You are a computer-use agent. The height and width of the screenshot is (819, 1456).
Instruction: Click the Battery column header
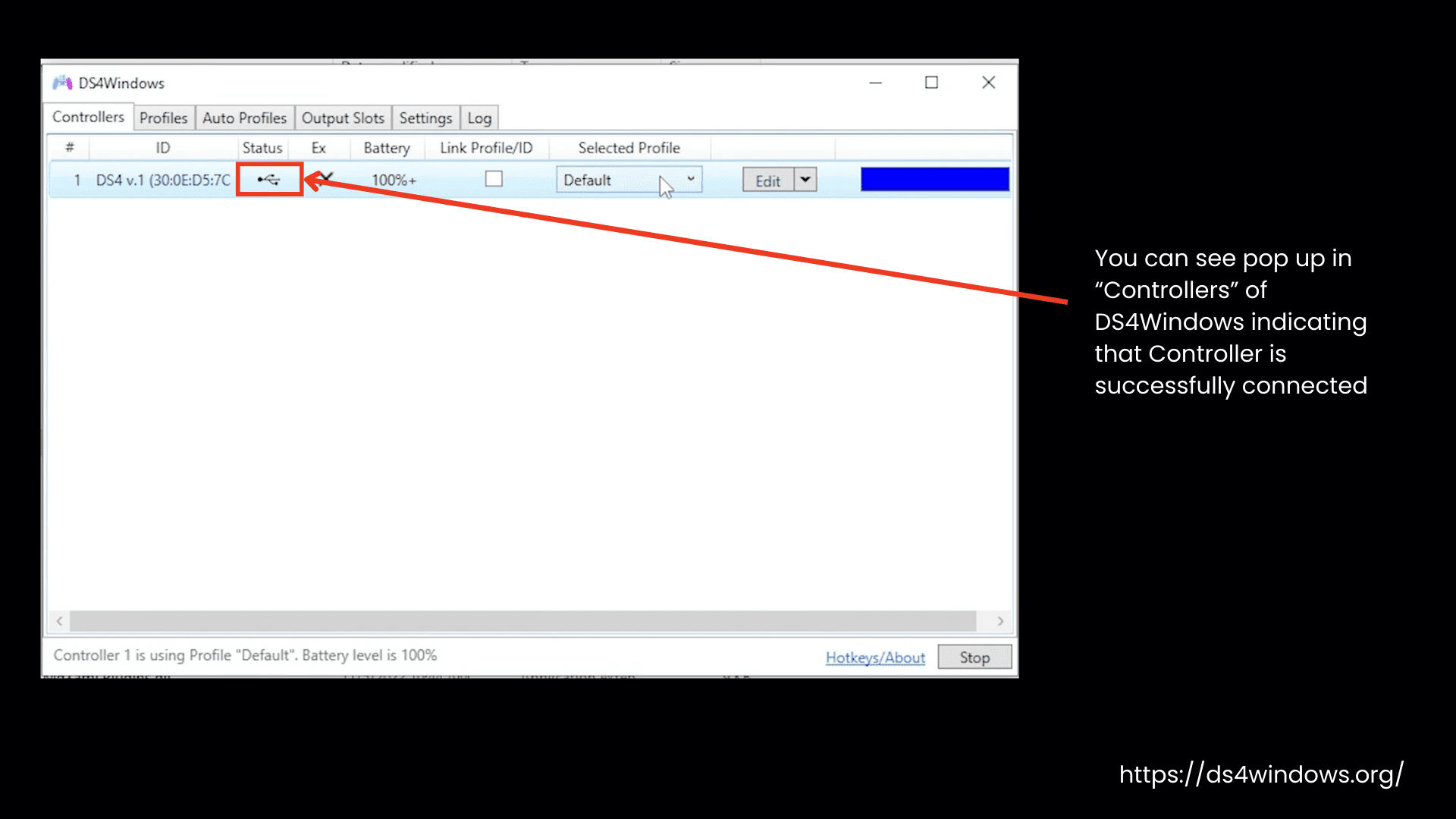point(387,148)
